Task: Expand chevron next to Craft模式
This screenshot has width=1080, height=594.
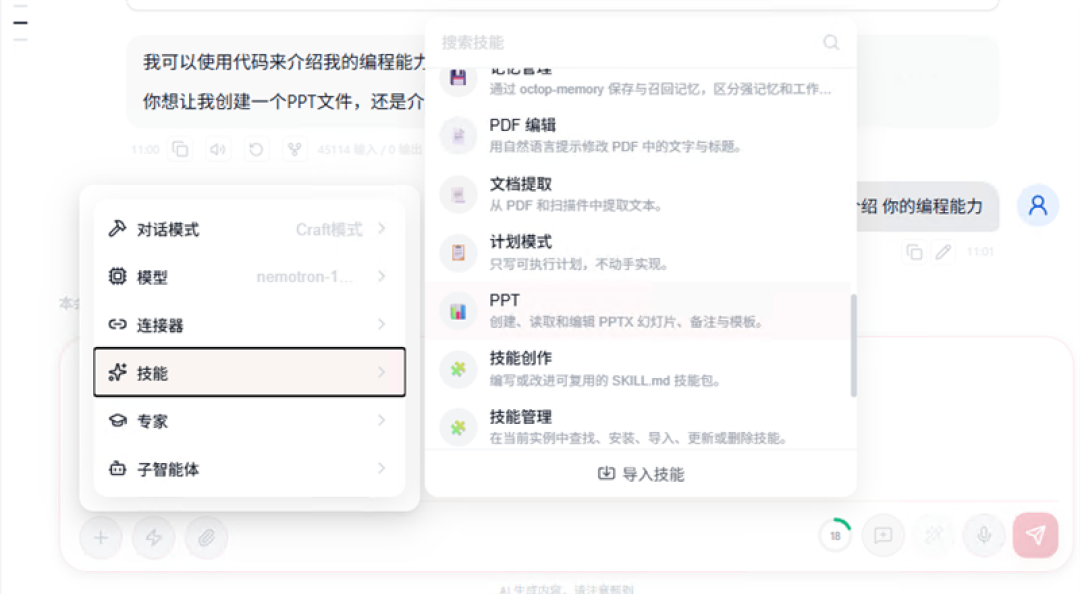Action: click(x=382, y=229)
